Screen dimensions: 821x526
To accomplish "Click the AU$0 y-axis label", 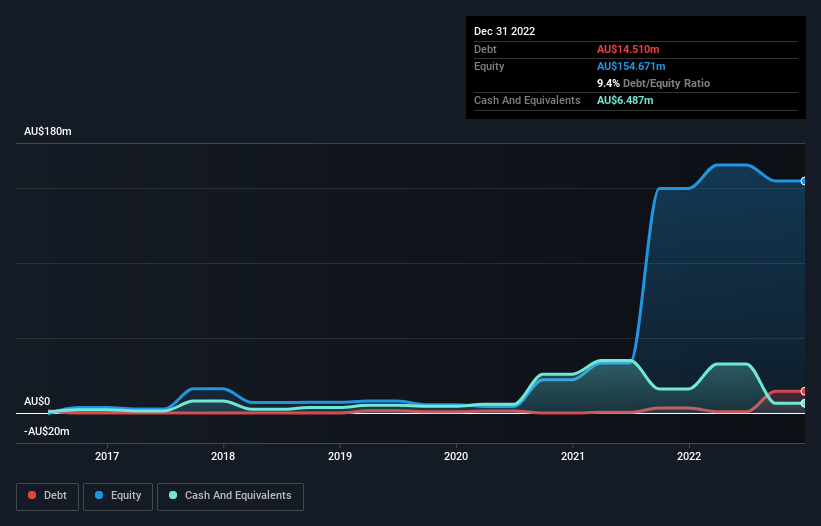I will coord(37,401).
